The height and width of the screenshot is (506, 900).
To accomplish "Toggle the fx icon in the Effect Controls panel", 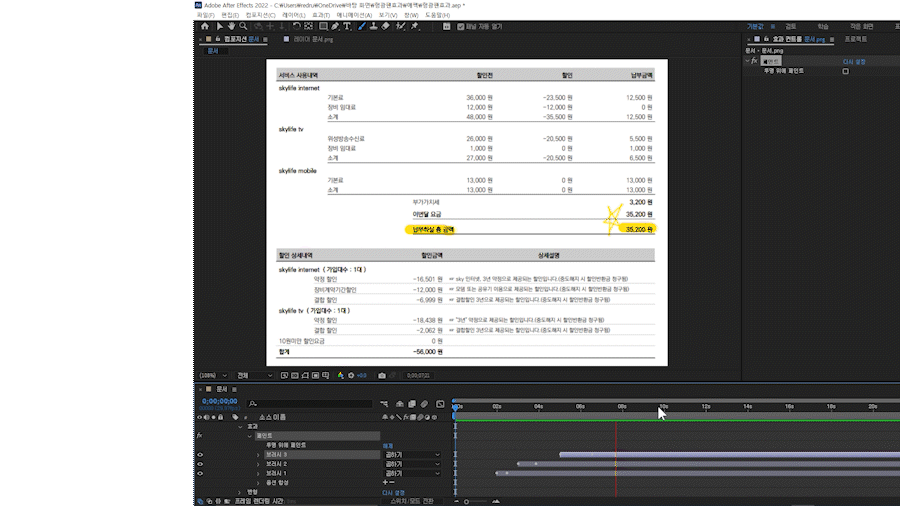I will click(x=754, y=61).
